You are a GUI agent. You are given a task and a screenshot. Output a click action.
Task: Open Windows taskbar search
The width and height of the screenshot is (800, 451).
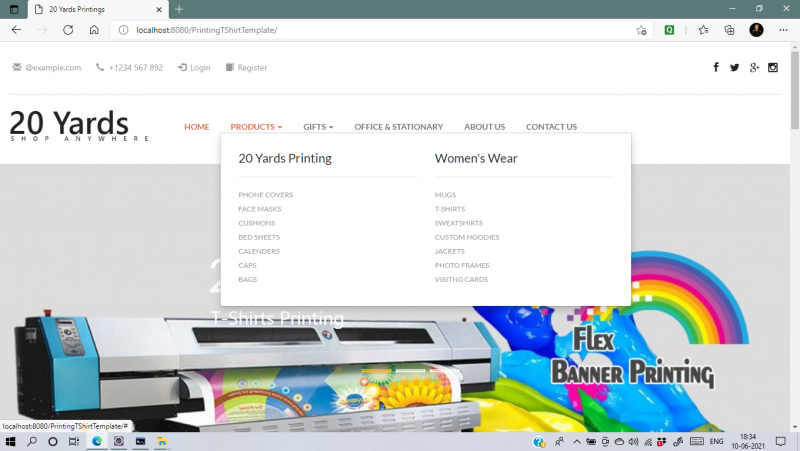(32, 441)
